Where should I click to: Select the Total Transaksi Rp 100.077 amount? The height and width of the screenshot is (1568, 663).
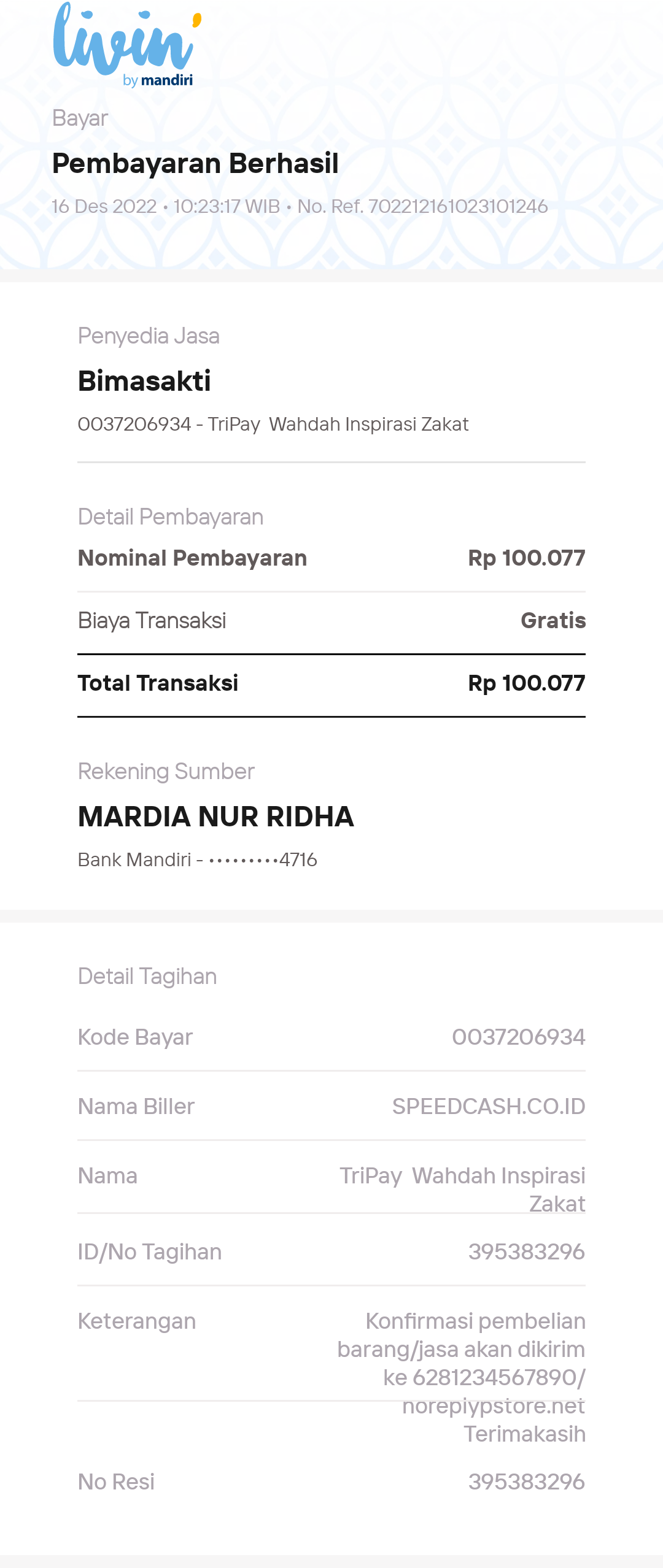527,683
